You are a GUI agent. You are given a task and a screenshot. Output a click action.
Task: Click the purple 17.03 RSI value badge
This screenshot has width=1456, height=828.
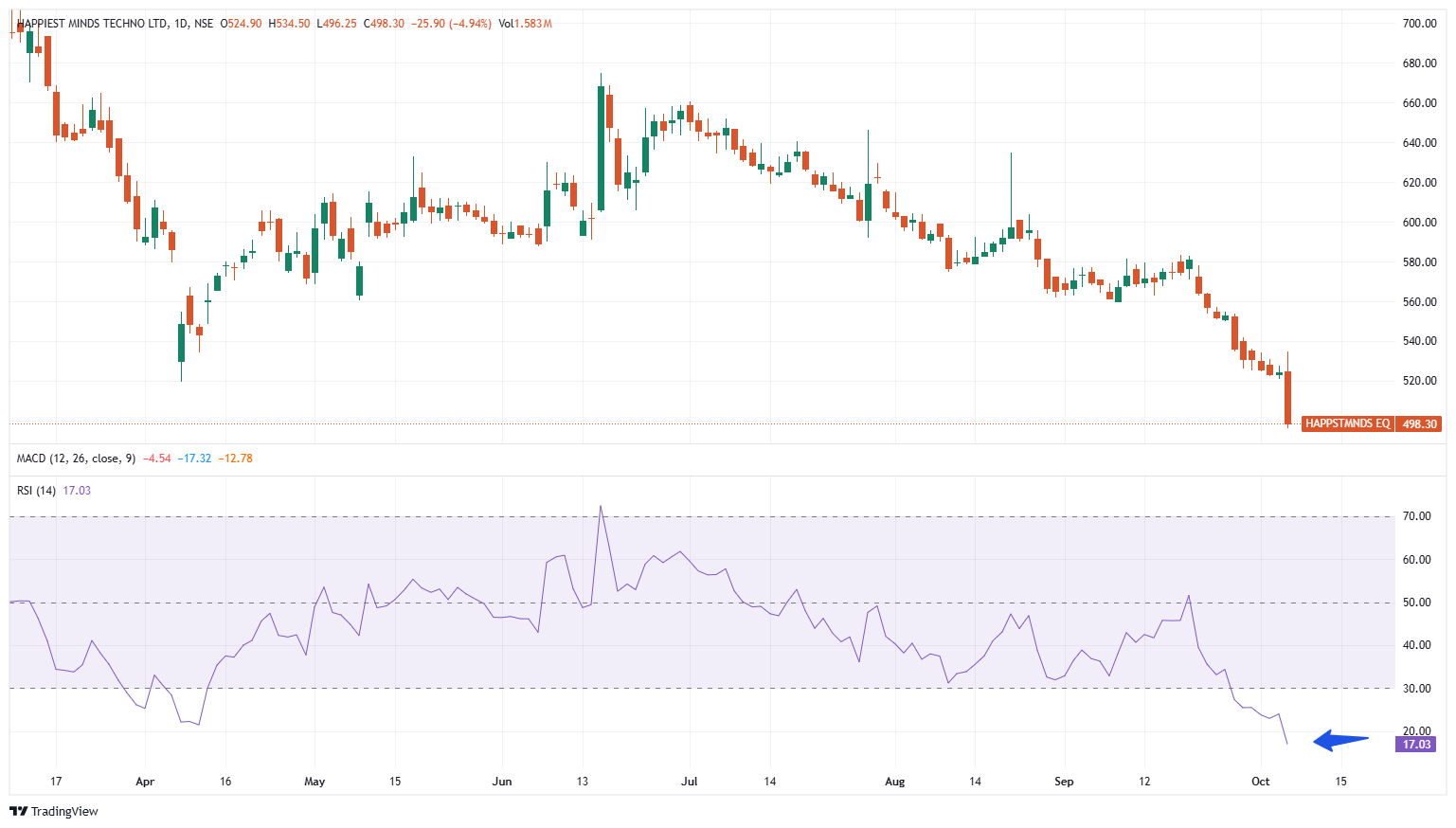[x=1416, y=745]
